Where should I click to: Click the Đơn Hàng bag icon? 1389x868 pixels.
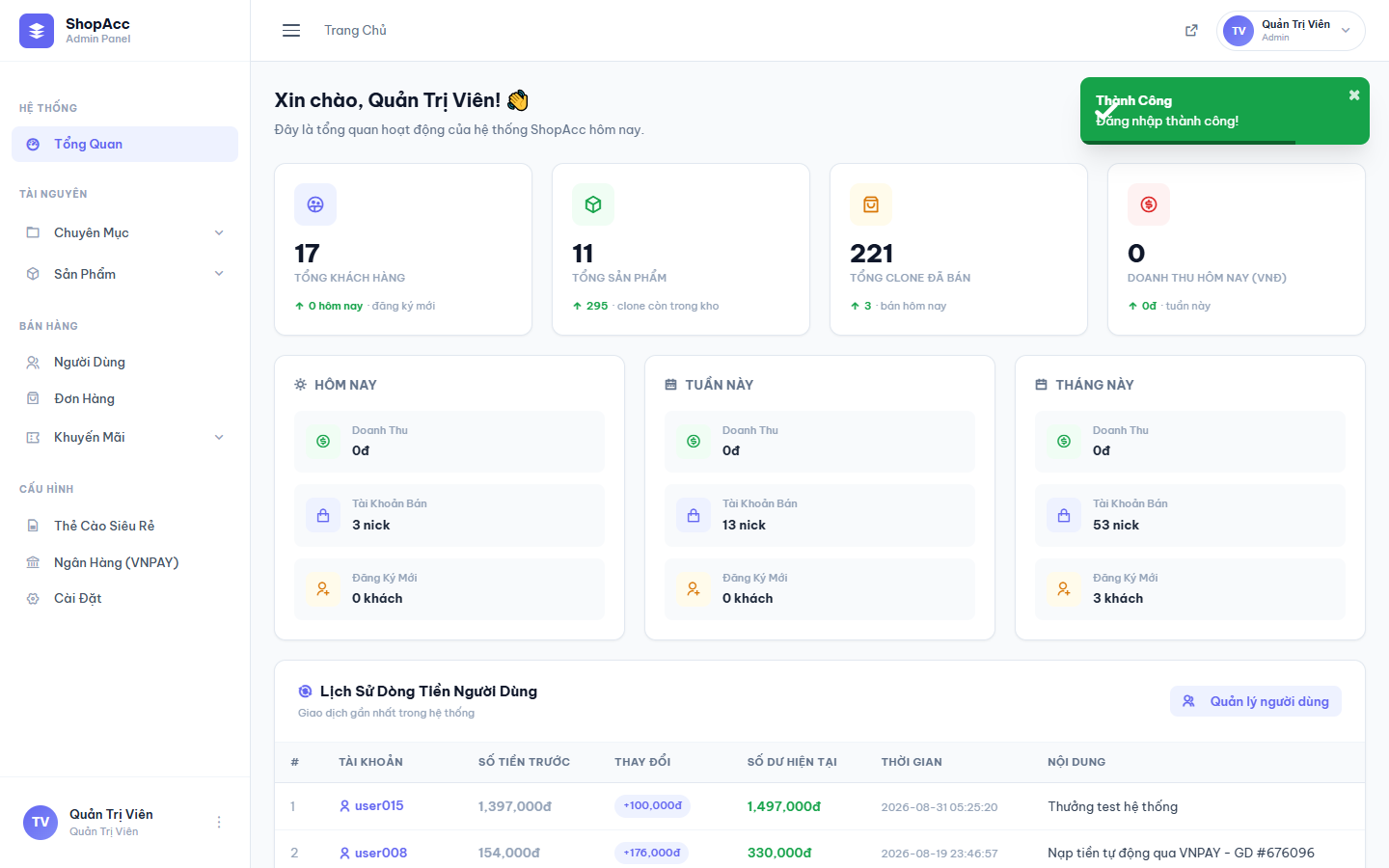(x=33, y=398)
